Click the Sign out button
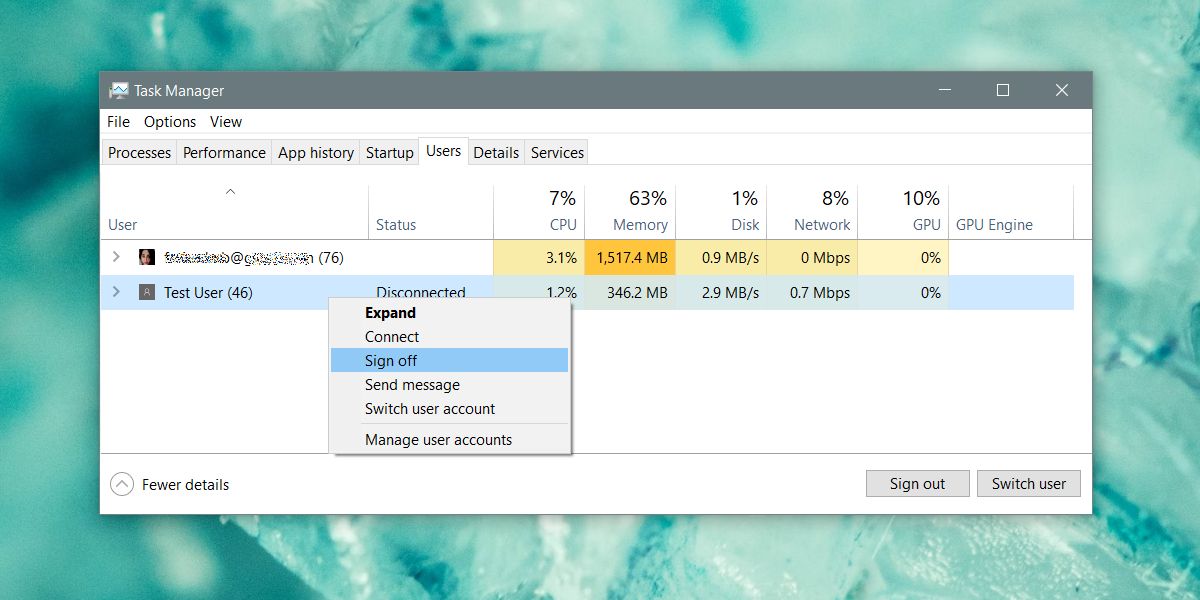Viewport: 1200px width, 600px height. click(x=917, y=483)
